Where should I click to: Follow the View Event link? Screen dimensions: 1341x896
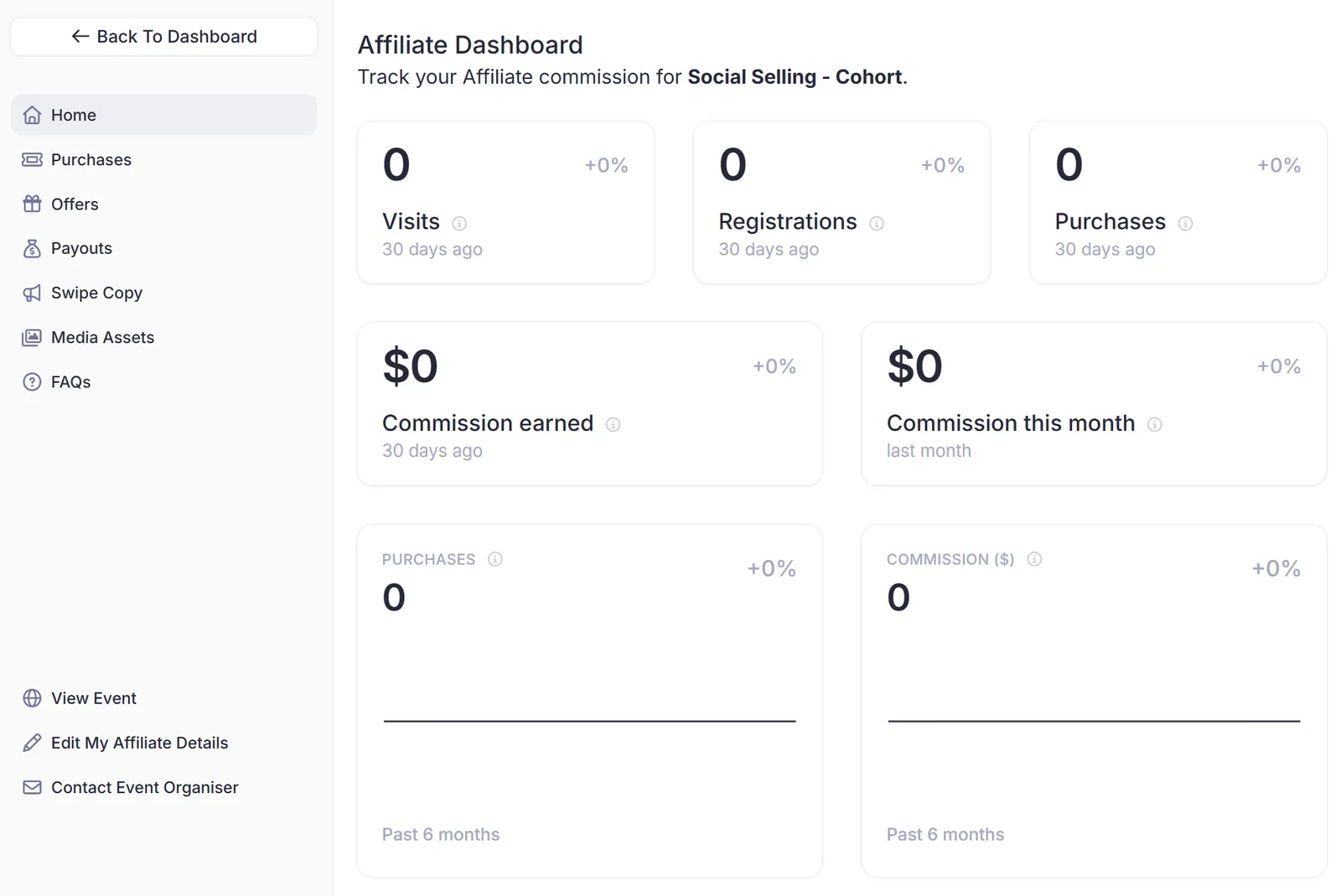coord(164,698)
